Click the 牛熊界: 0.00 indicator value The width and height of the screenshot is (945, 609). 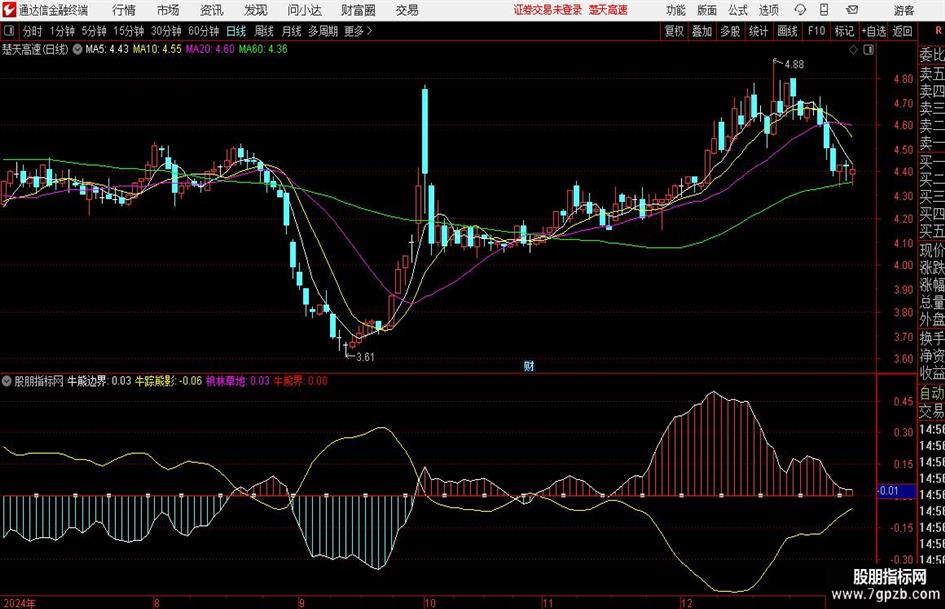coord(301,381)
